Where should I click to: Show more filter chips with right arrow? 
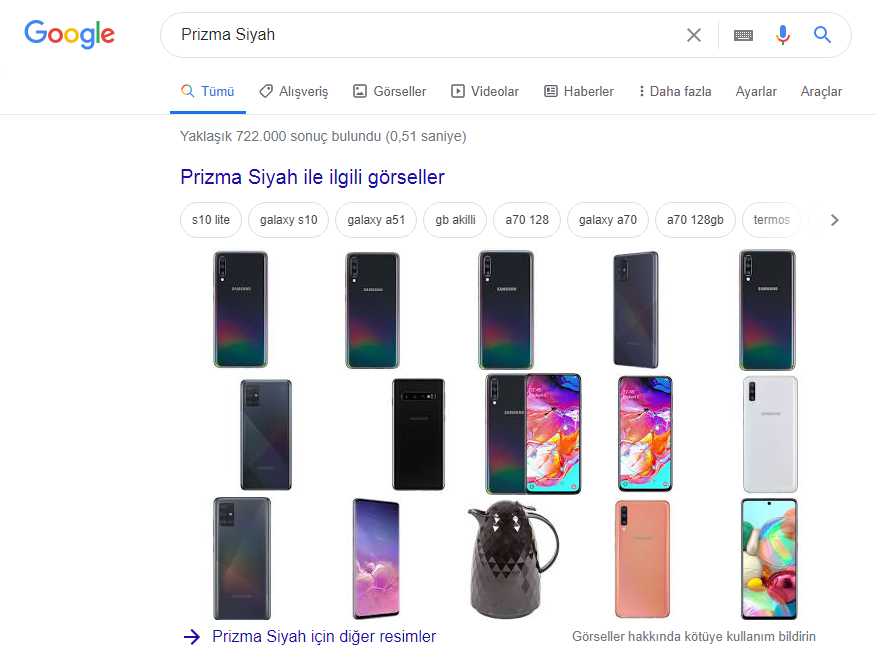[x=834, y=220]
